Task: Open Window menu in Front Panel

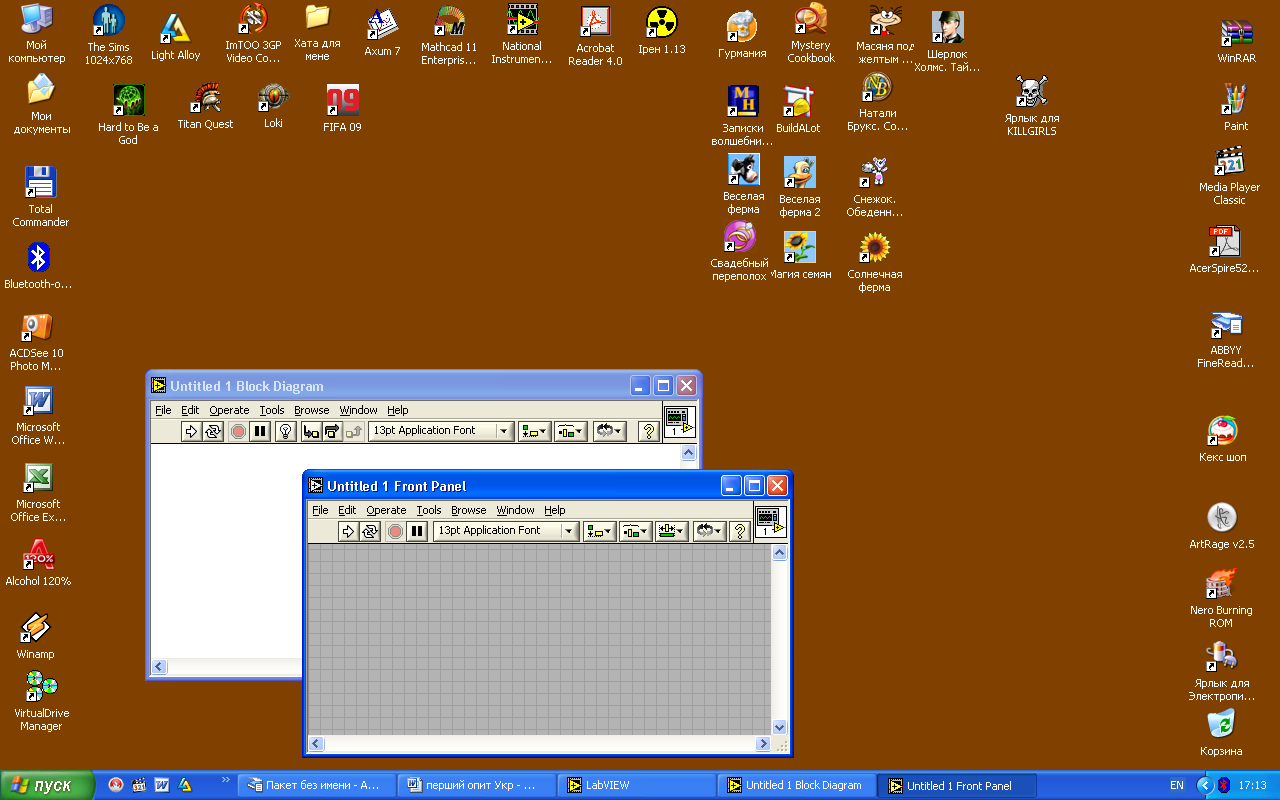Action: coord(516,510)
